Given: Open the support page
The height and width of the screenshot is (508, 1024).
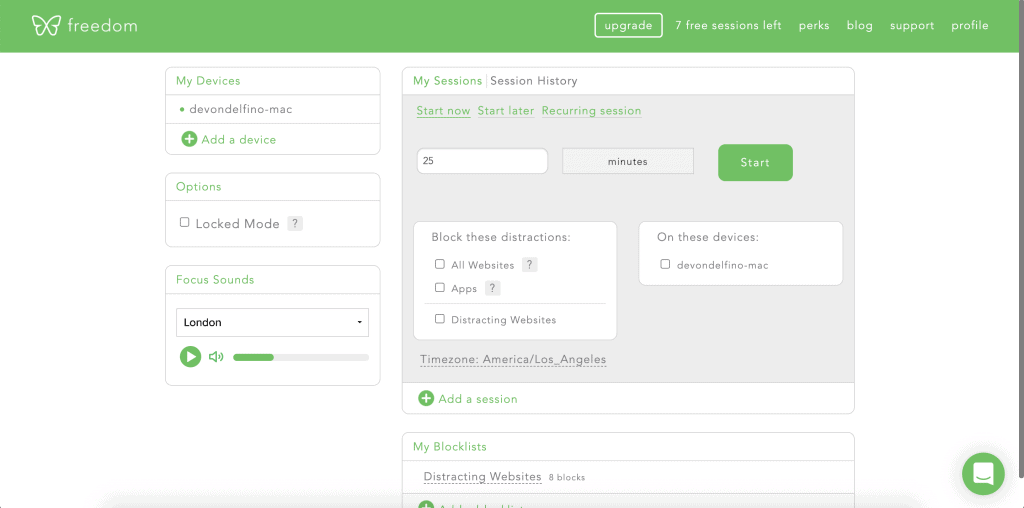Looking at the screenshot, I should point(912,26).
